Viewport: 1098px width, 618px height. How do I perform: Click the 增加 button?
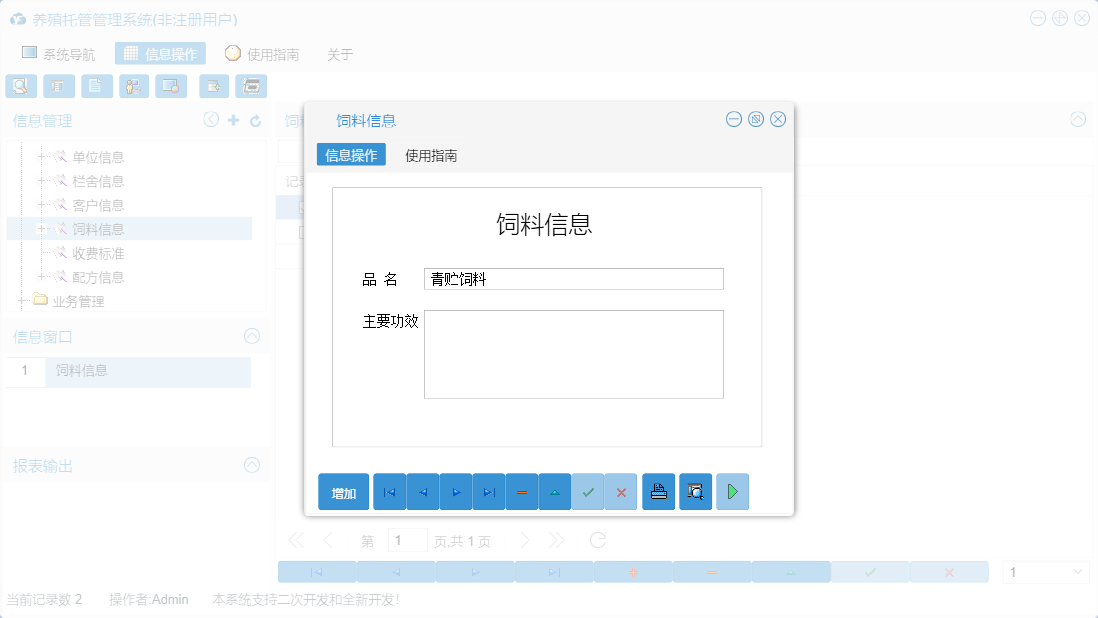343,492
